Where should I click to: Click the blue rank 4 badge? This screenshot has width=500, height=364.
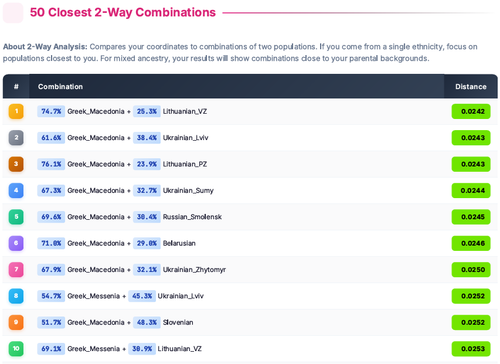click(16, 190)
